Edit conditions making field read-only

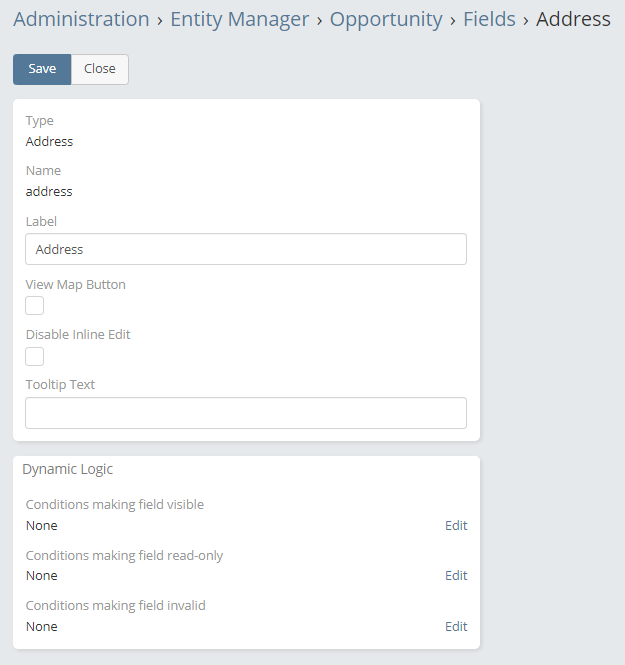pos(456,576)
